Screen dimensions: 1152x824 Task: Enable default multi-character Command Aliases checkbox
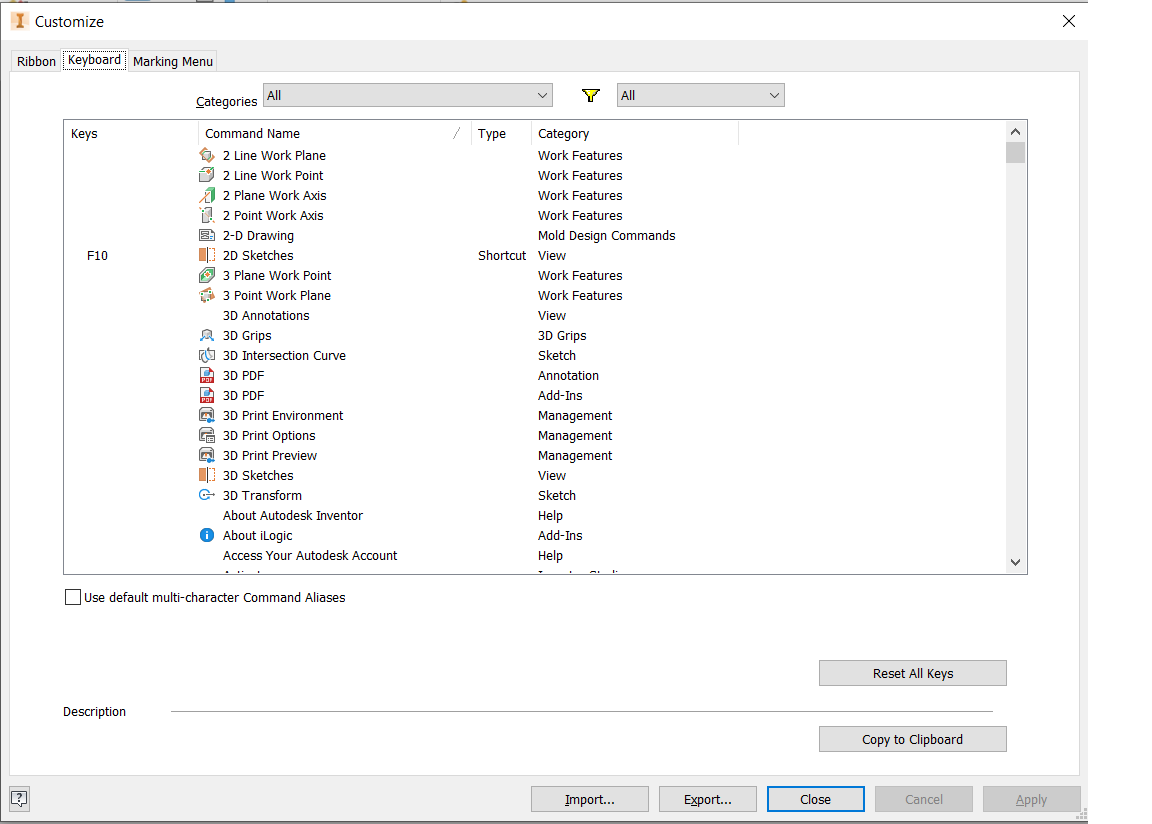click(x=73, y=597)
